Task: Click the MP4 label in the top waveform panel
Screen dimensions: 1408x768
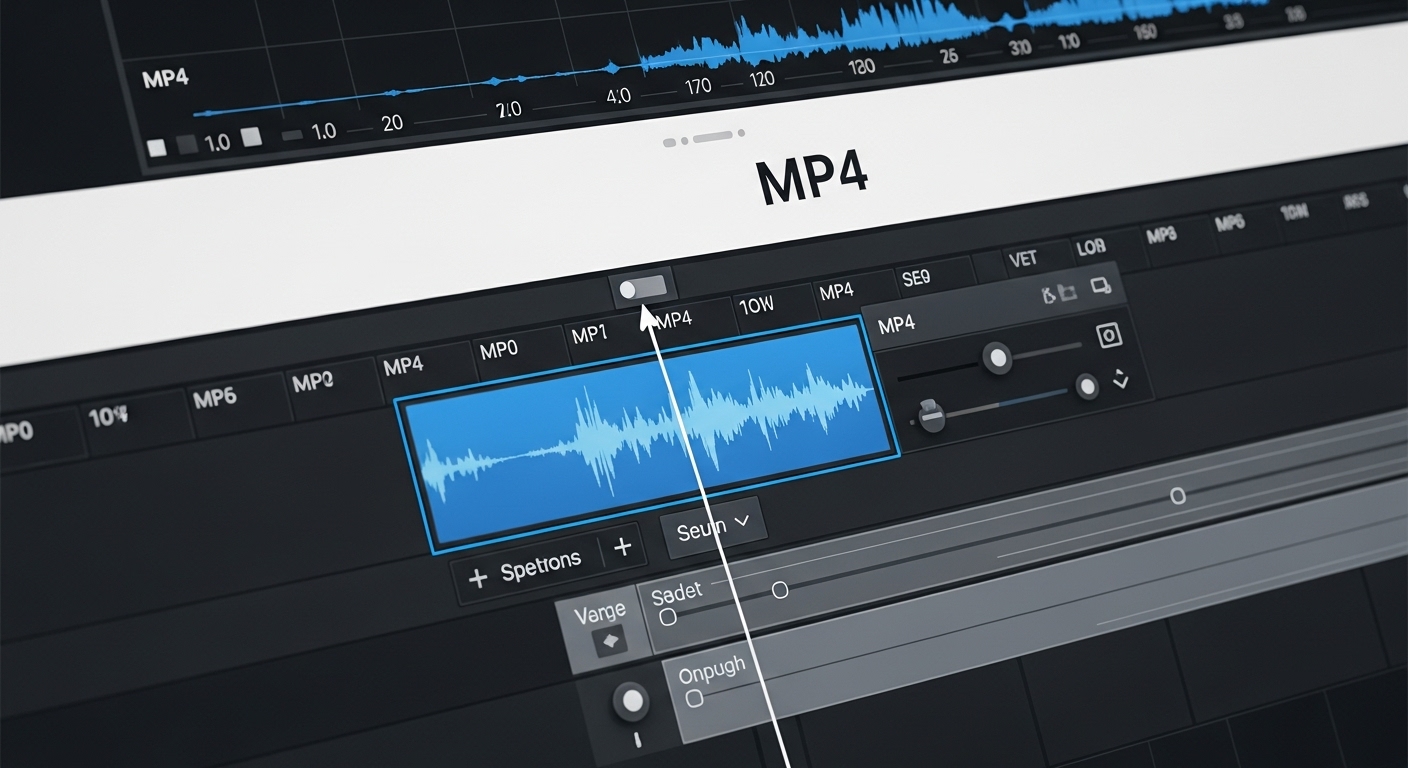Action: [x=165, y=78]
